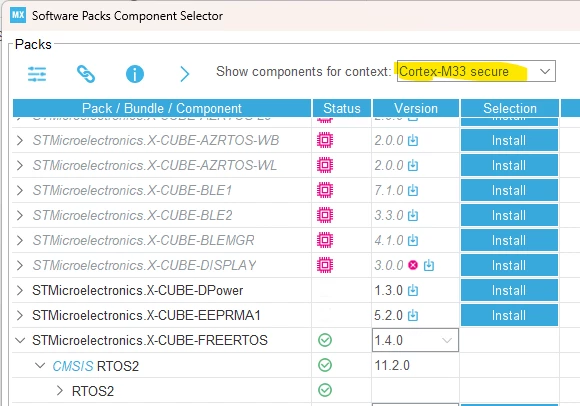Install the X-CUBE-BLEMGR pack
580x406 pixels.
click(509, 240)
